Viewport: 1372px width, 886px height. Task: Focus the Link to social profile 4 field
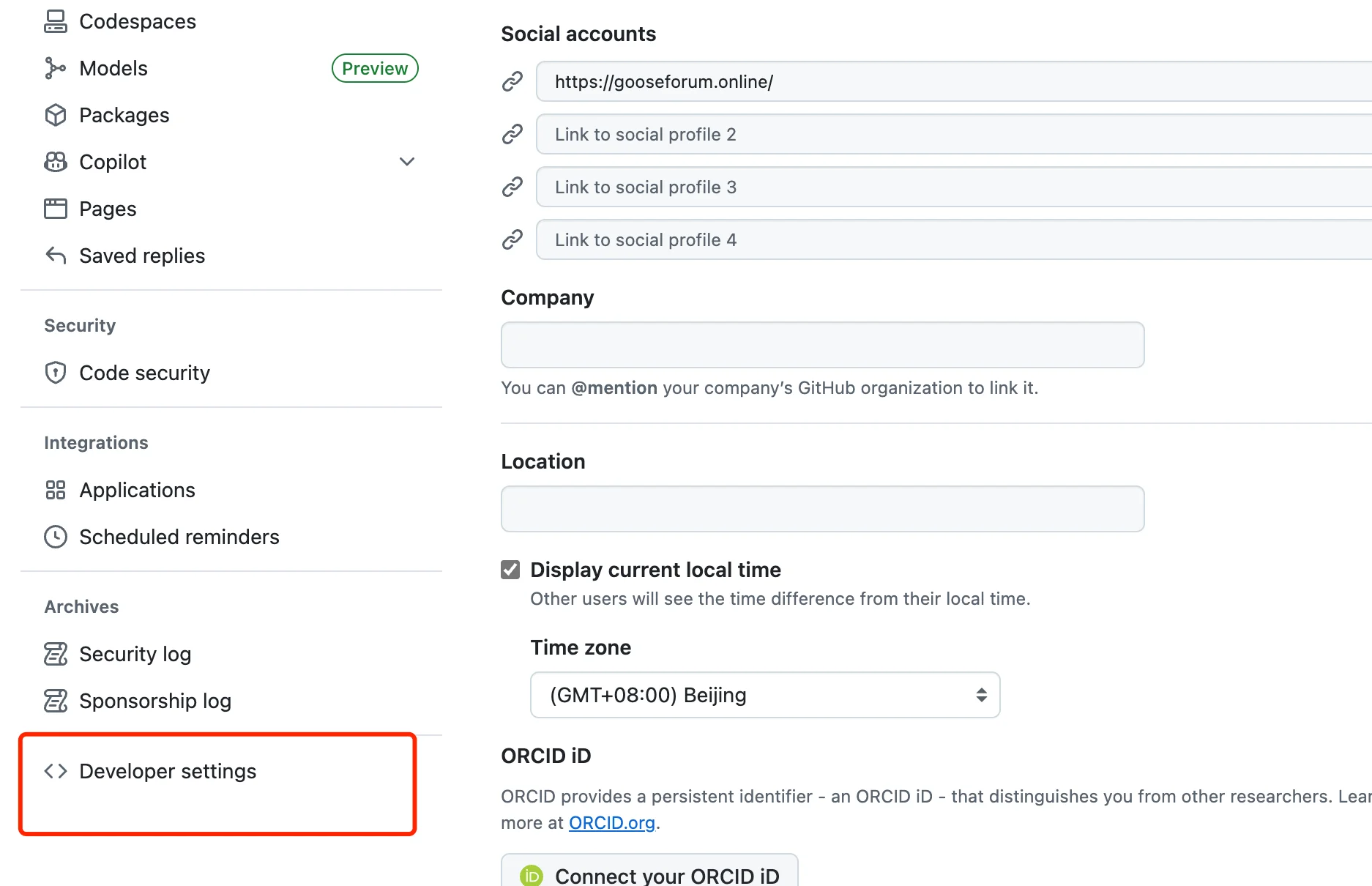[954, 239]
